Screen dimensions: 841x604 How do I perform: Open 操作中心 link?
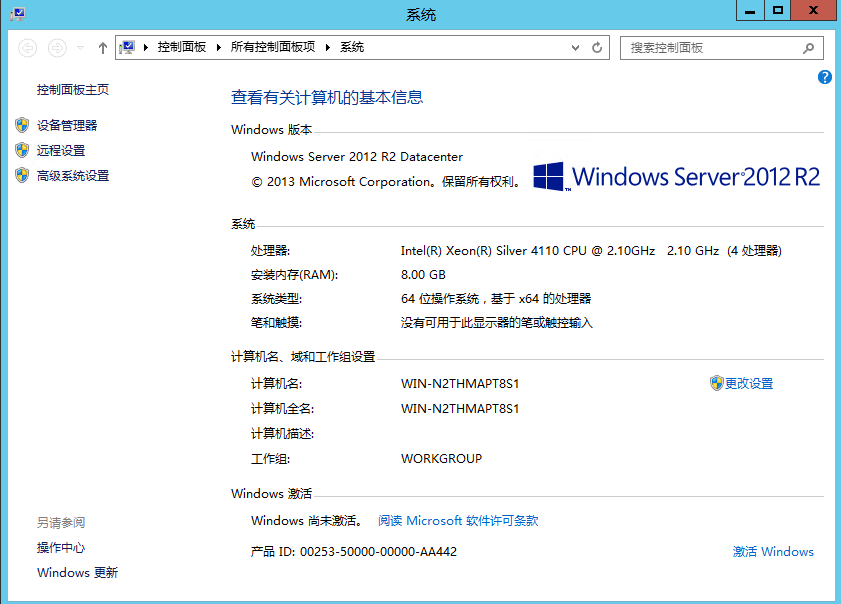(61, 548)
